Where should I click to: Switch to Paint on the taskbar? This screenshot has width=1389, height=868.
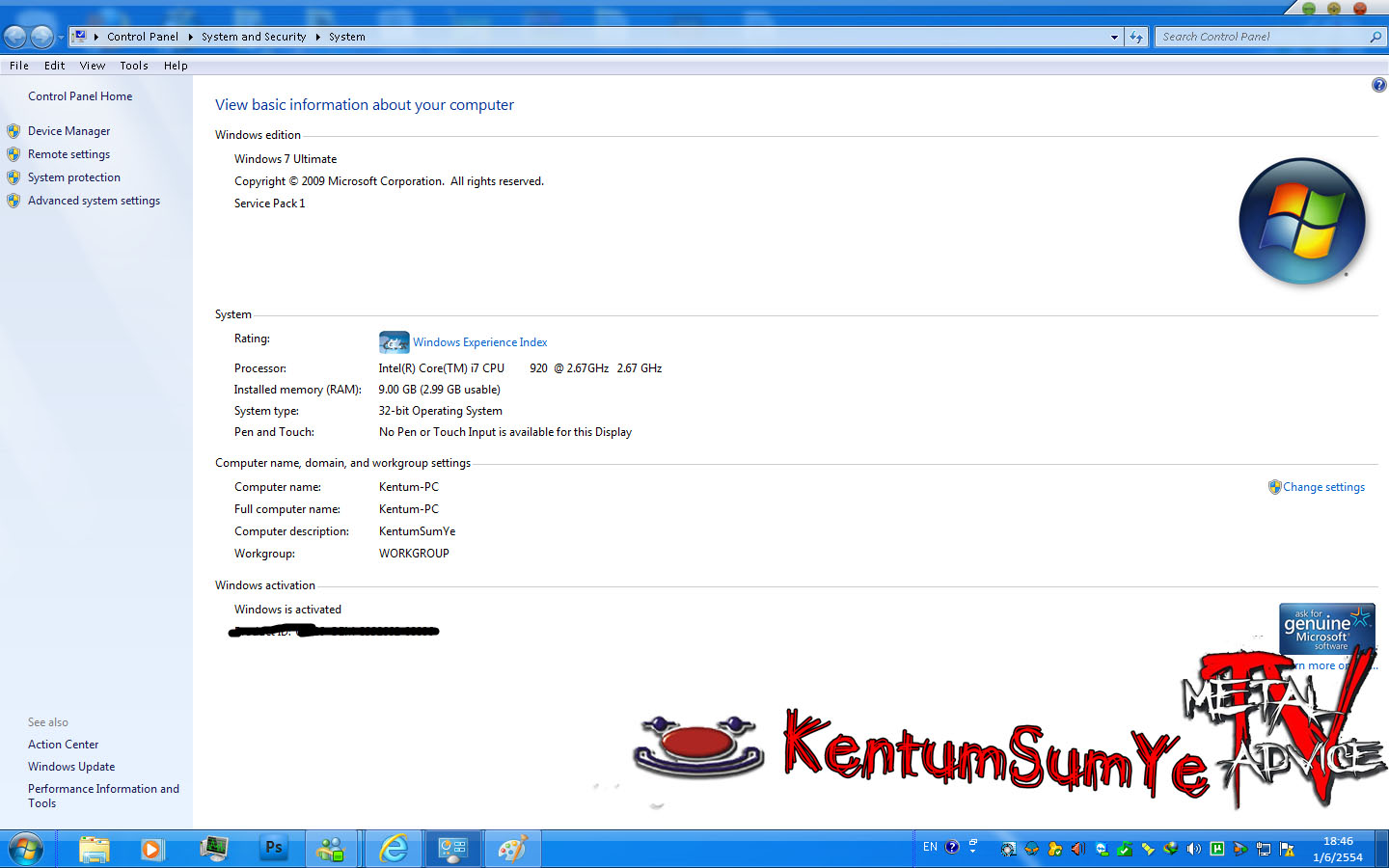point(511,849)
